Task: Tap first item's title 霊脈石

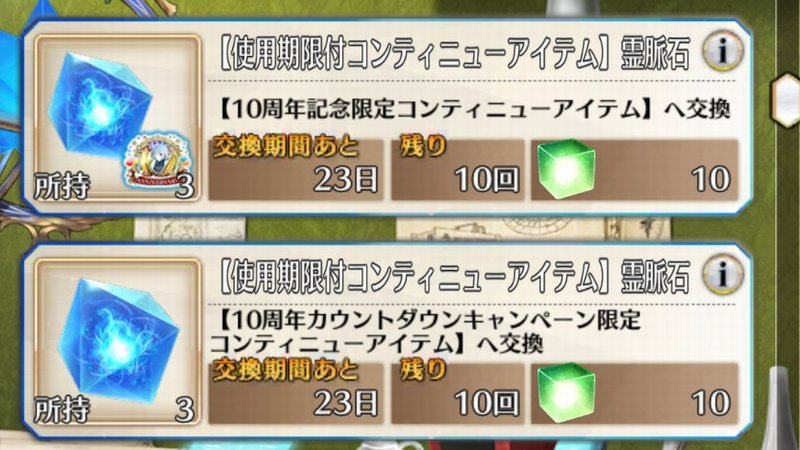Action: pos(655,53)
